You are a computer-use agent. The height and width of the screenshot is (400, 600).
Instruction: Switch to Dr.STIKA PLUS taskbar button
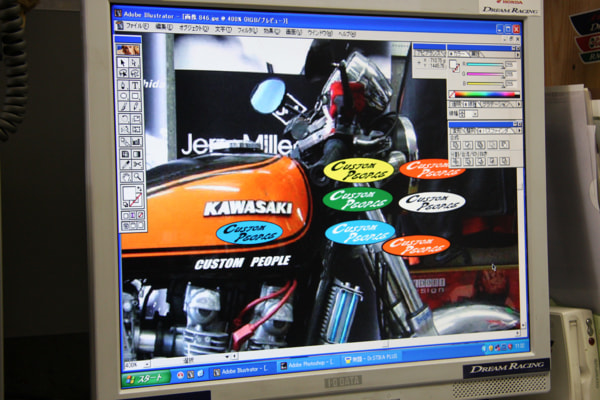[x=371, y=359]
